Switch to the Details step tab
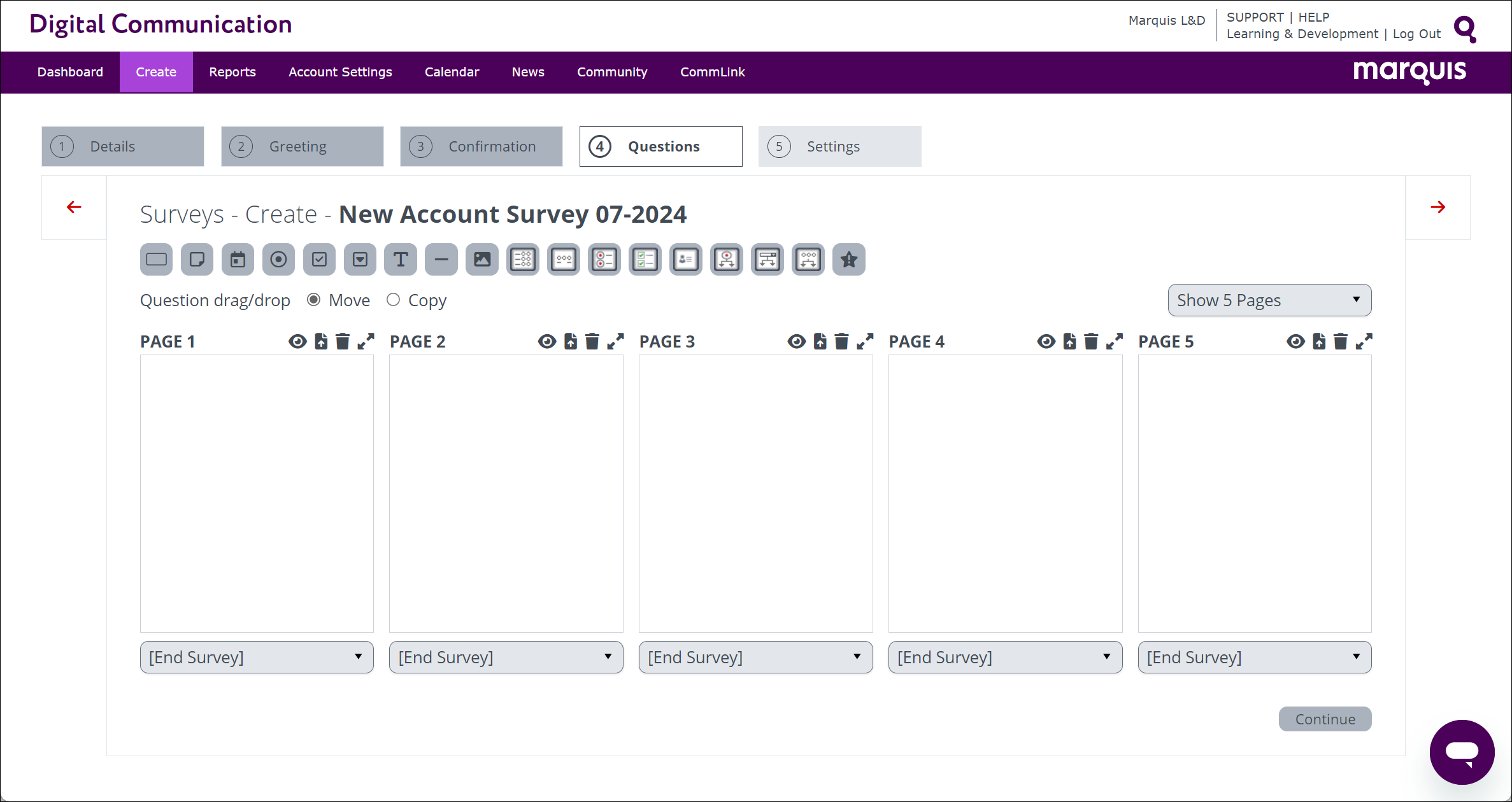This screenshot has width=1512, height=802. pyautogui.click(x=123, y=146)
